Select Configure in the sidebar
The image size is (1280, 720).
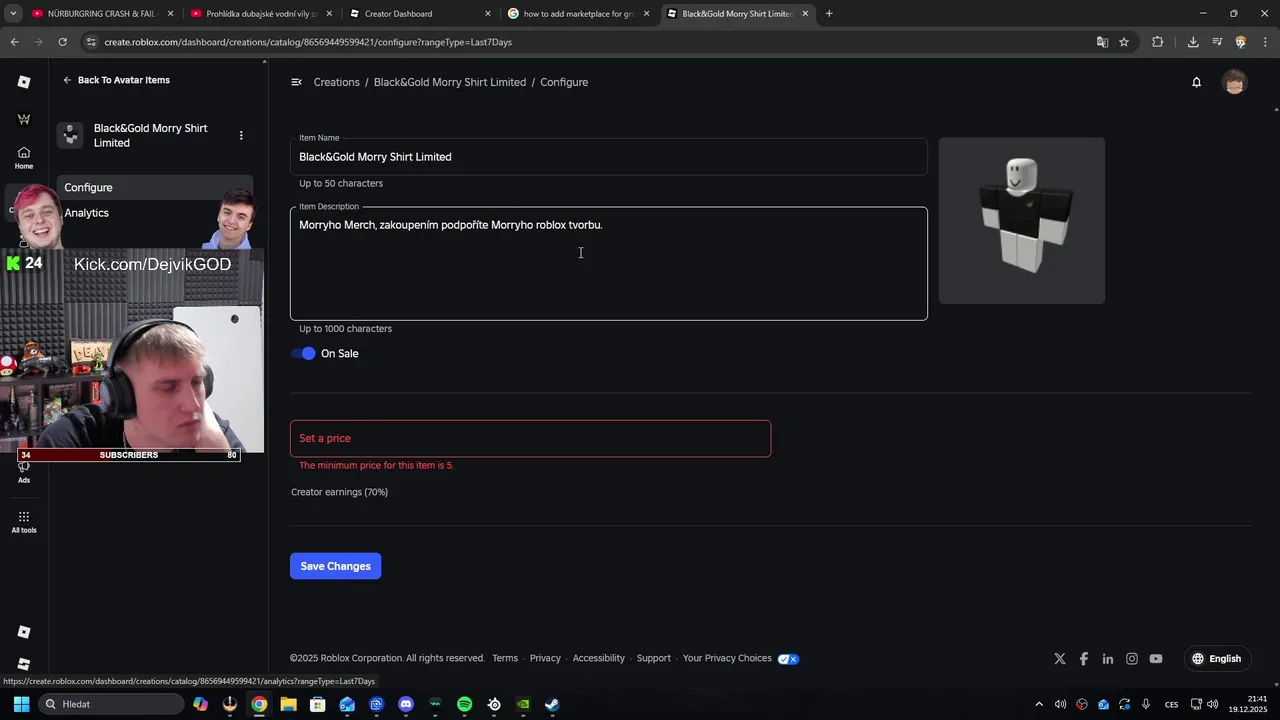[154, 187]
